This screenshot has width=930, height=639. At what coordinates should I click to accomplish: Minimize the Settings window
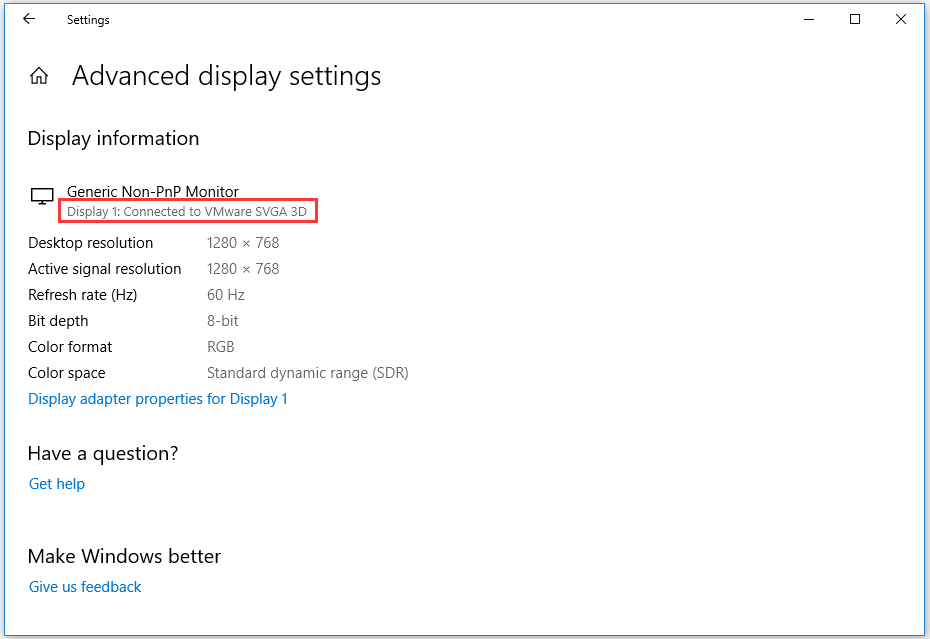(x=808, y=19)
